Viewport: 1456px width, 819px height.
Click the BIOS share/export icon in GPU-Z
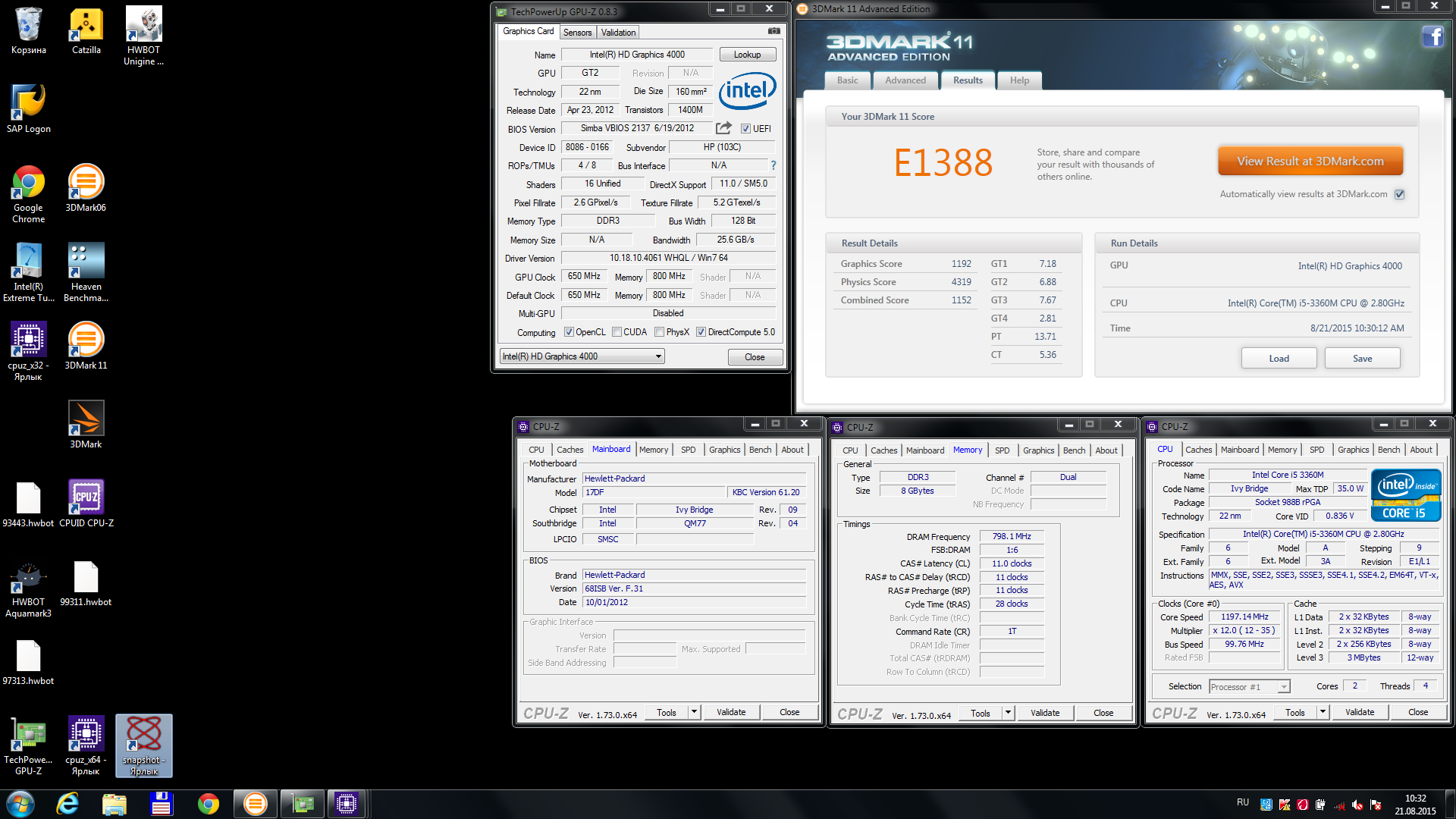(x=723, y=128)
